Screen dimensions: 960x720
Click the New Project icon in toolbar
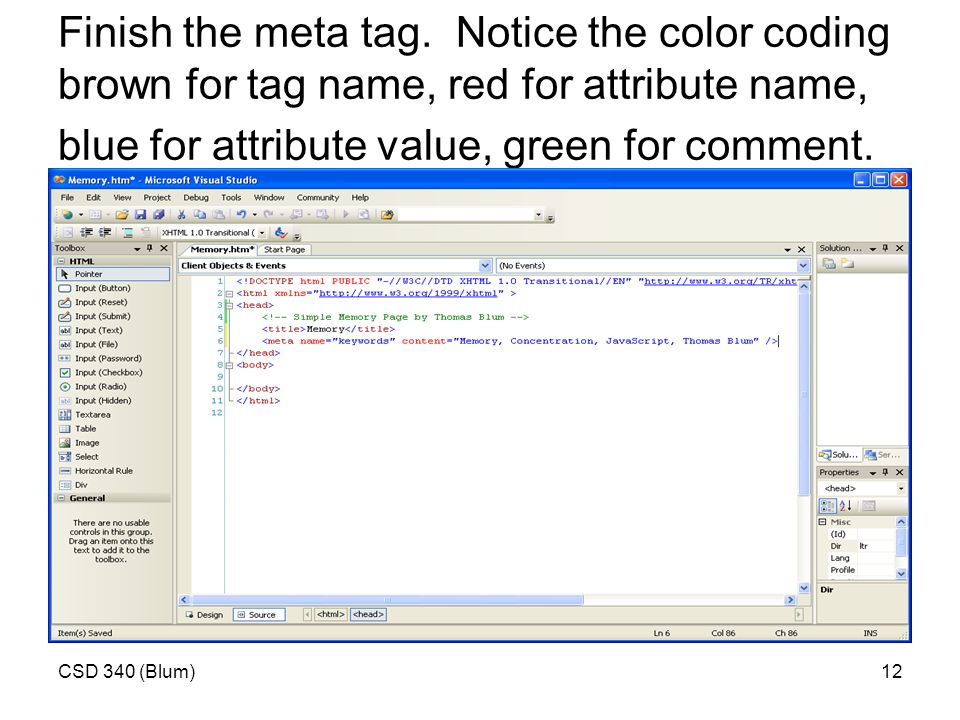[x=67, y=215]
